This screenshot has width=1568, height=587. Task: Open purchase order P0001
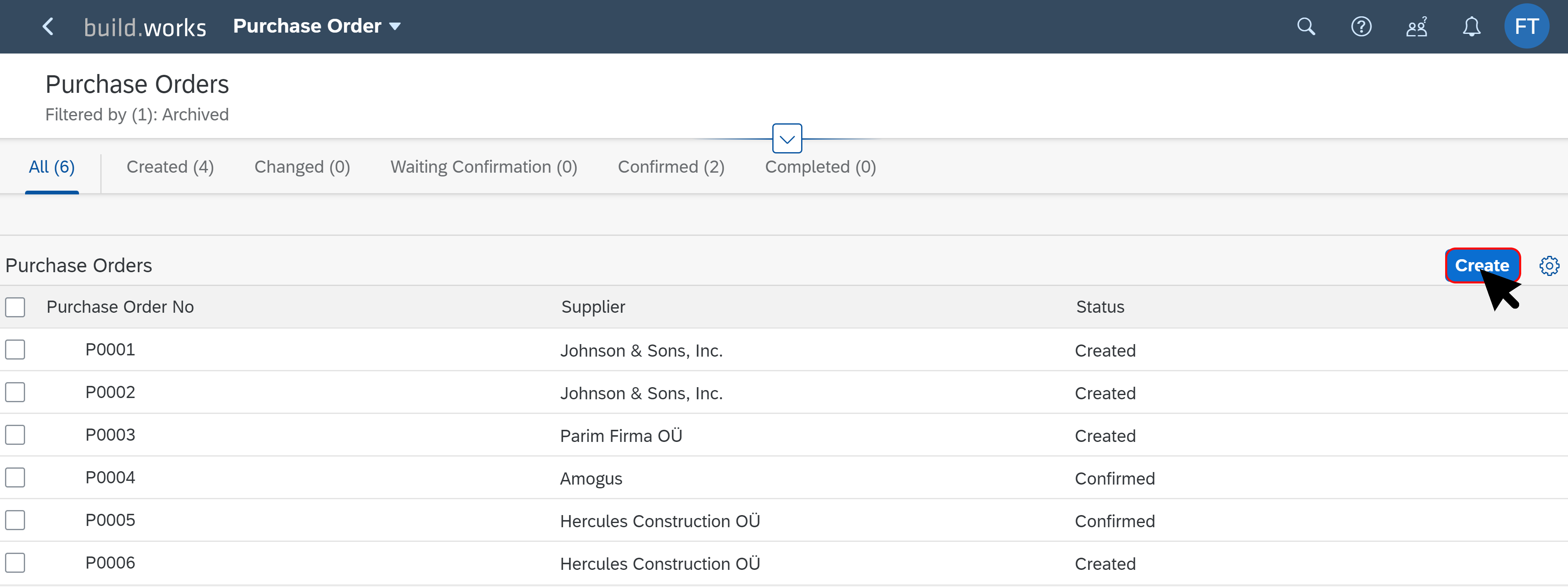click(110, 350)
